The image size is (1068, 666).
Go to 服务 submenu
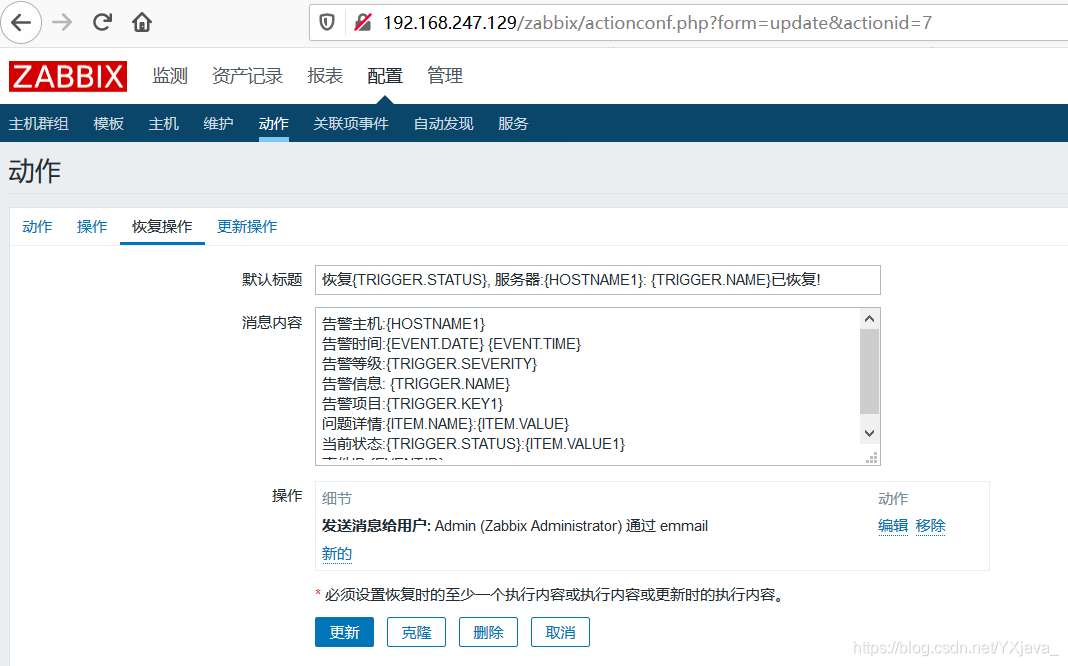point(513,123)
